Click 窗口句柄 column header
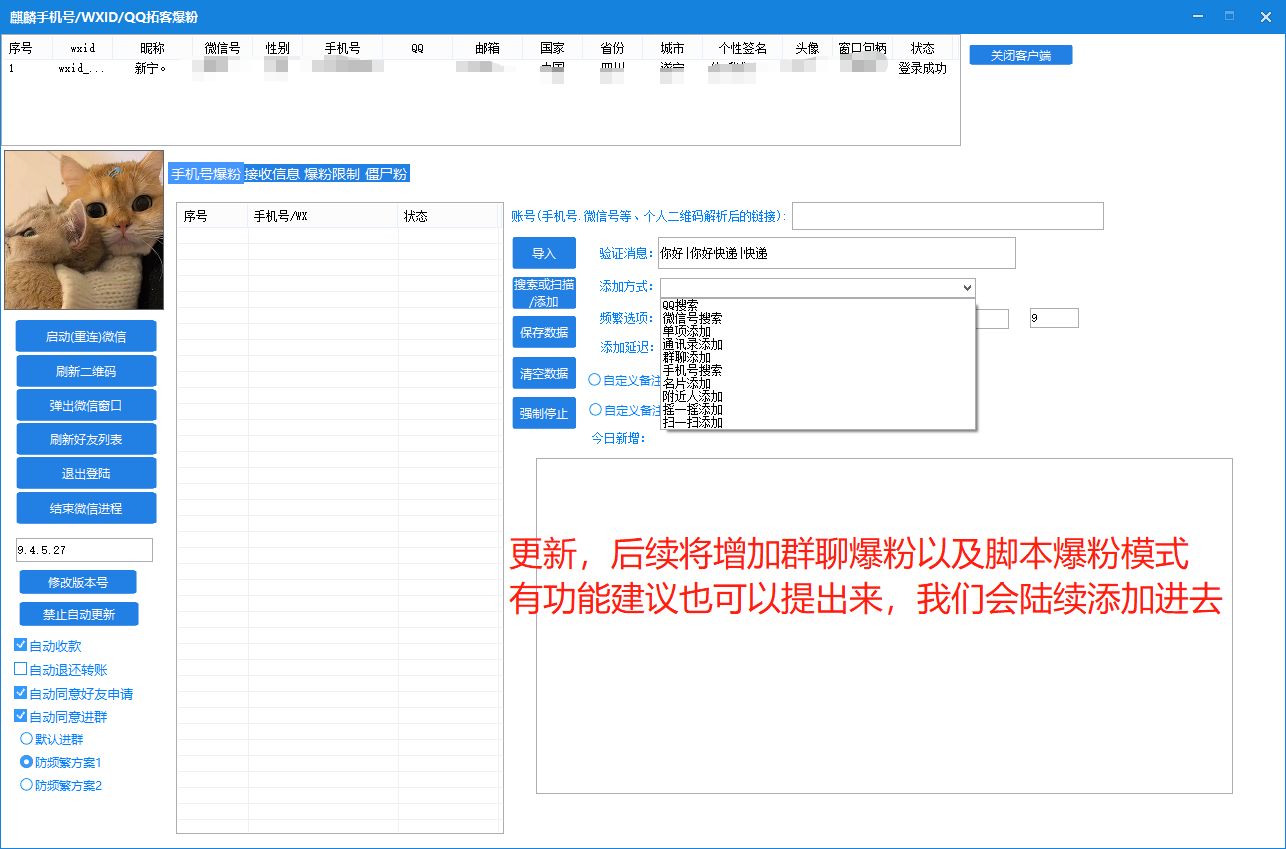This screenshot has height=849, width=1286. click(862, 48)
